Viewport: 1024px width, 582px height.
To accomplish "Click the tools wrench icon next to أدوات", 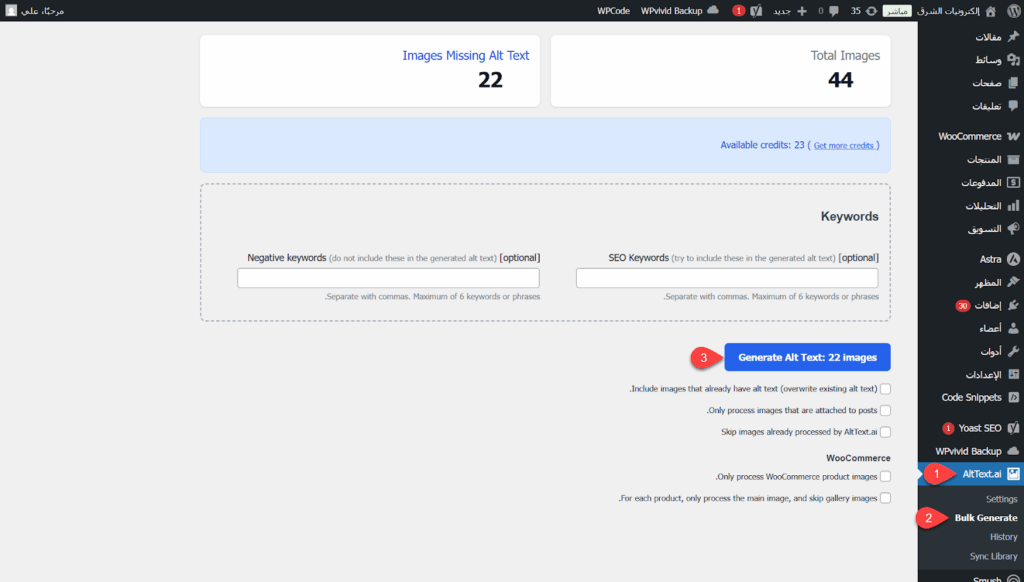I will (1013, 351).
